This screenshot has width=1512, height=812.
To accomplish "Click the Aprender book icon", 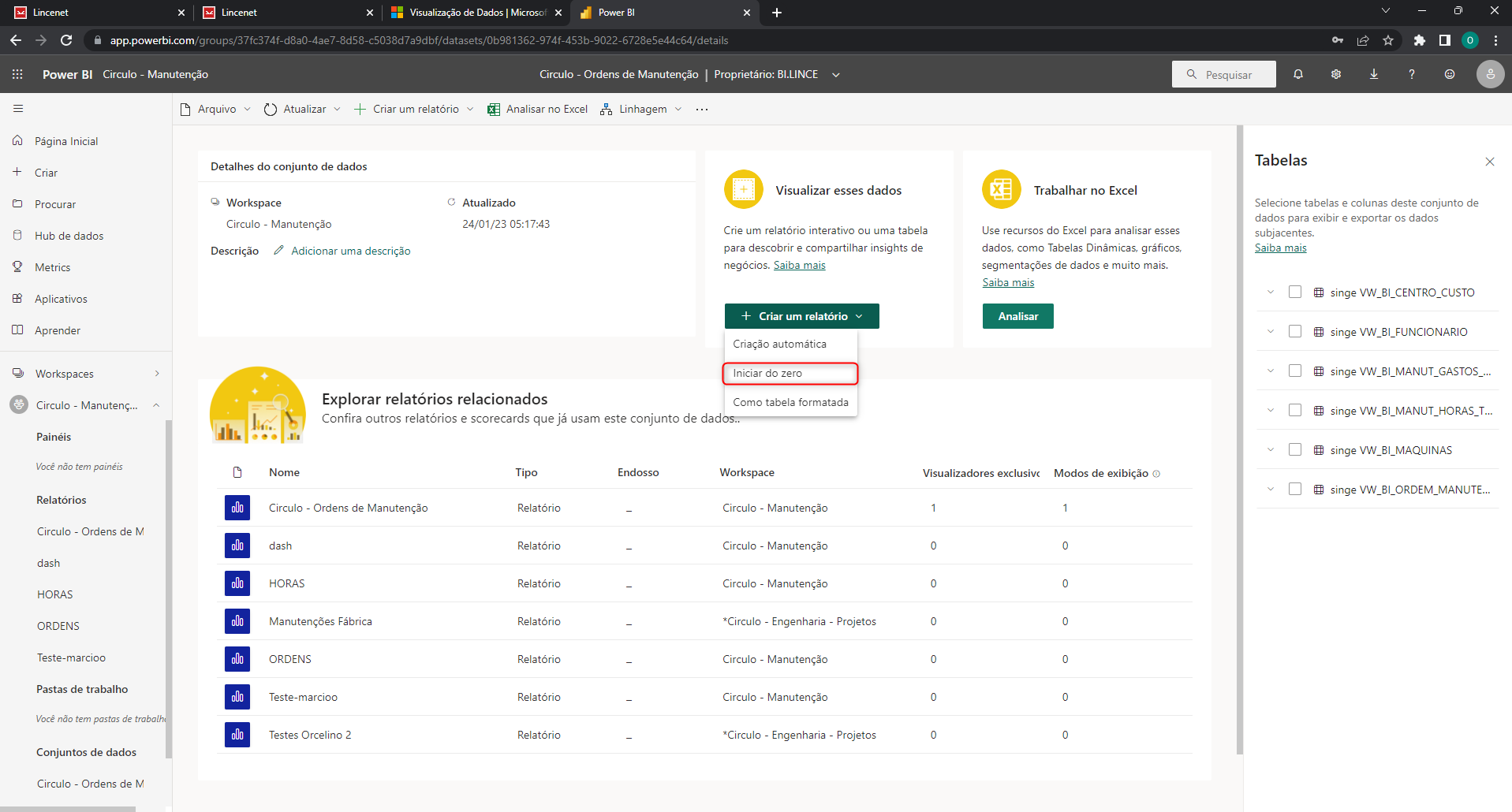I will tap(17, 330).
